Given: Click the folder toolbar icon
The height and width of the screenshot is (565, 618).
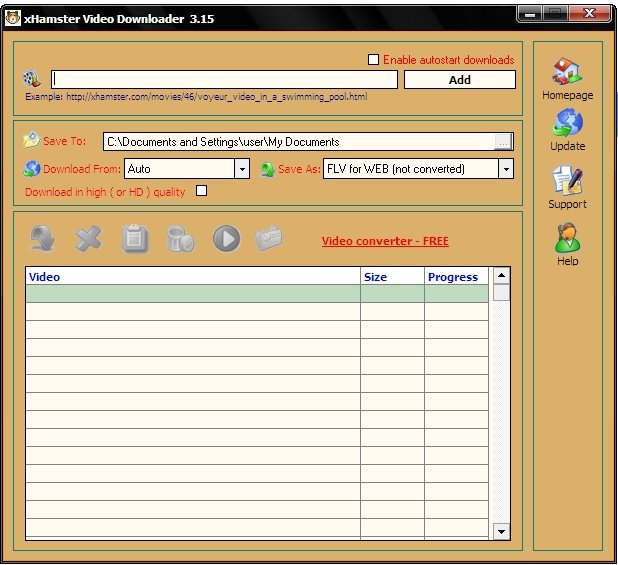Looking at the screenshot, I should pyautogui.click(x=269, y=238).
